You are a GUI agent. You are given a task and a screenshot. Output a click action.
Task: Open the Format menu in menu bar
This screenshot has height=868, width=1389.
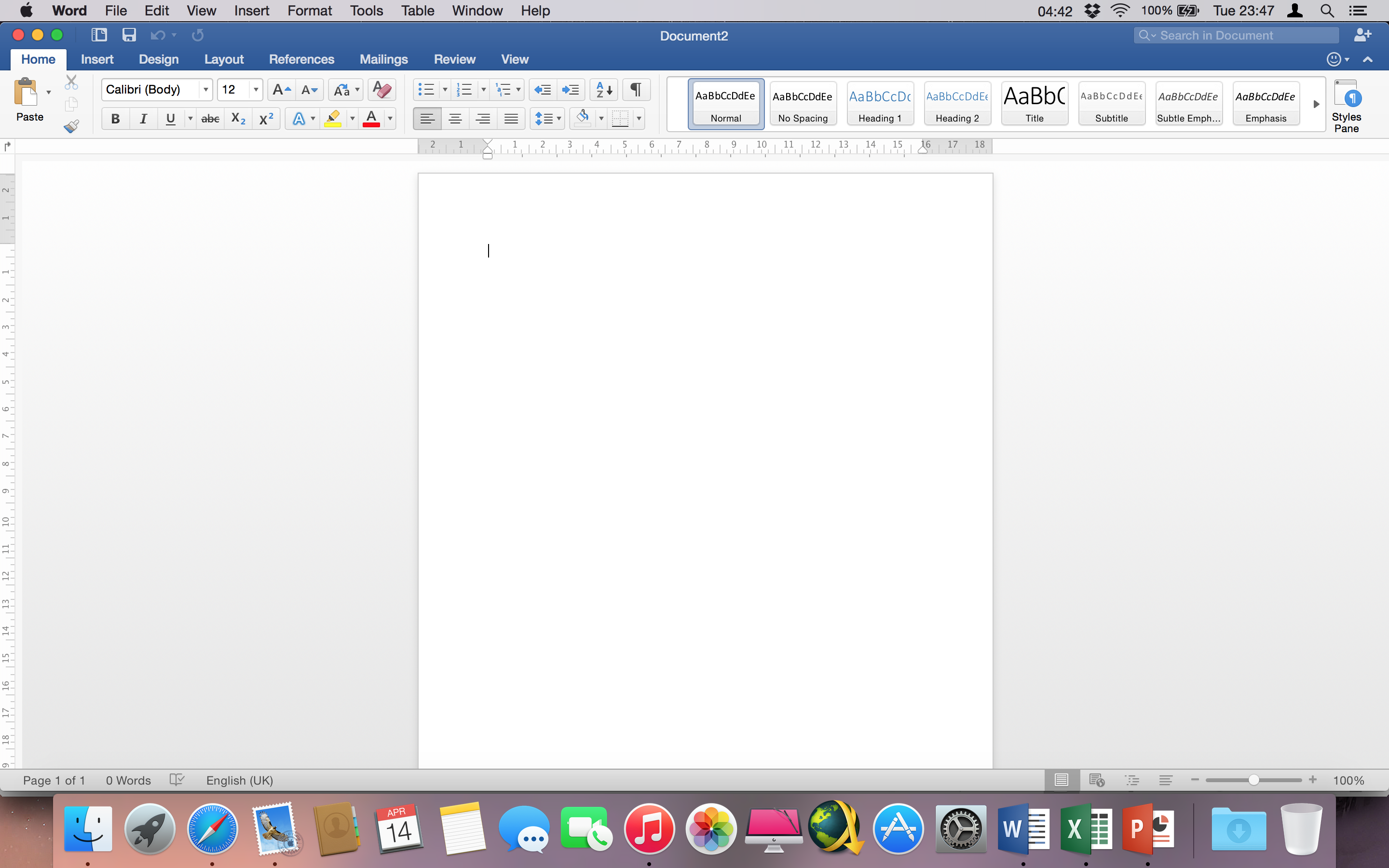309,10
